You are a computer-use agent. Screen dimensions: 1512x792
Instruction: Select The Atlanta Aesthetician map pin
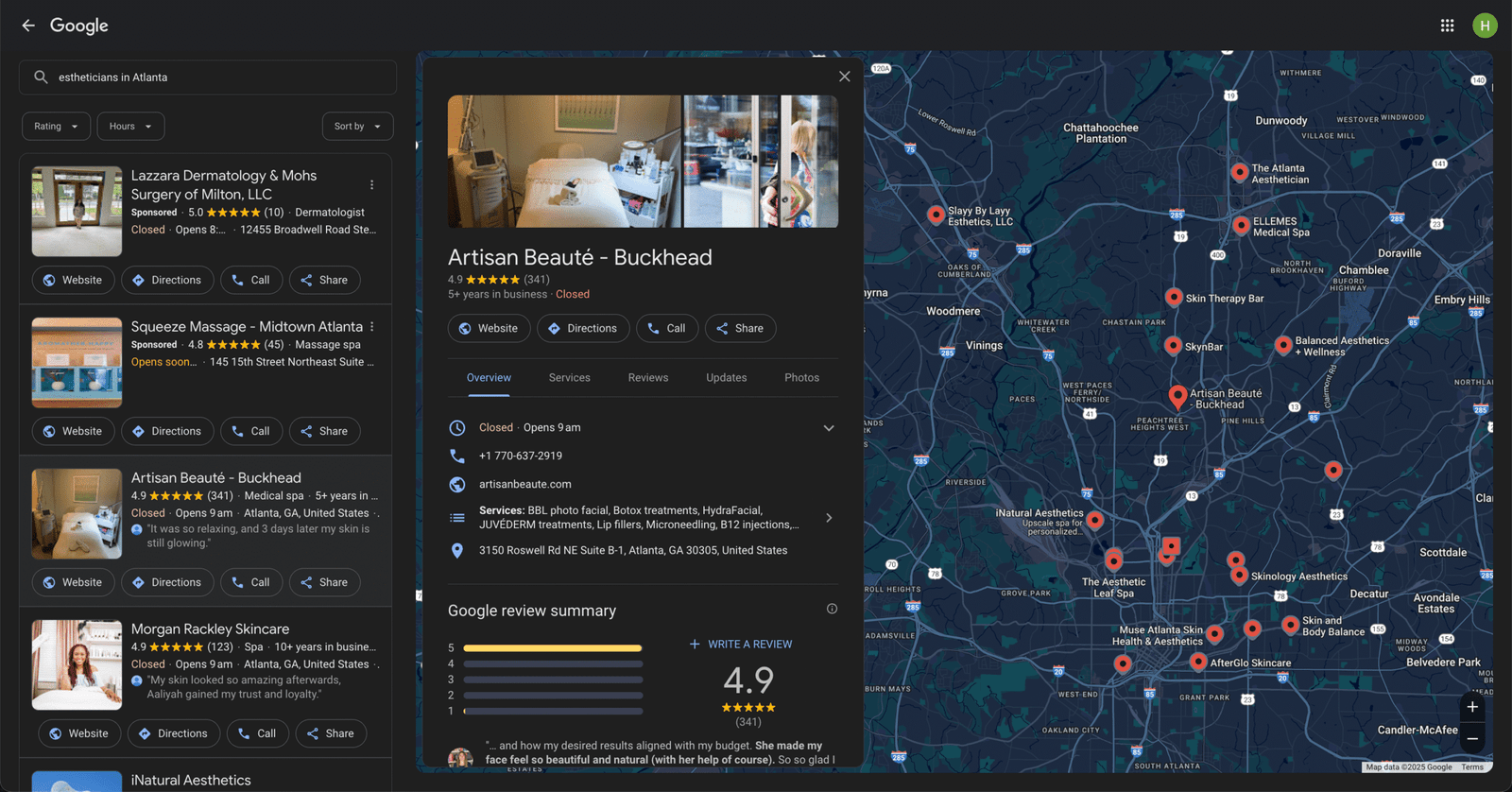(x=1239, y=172)
